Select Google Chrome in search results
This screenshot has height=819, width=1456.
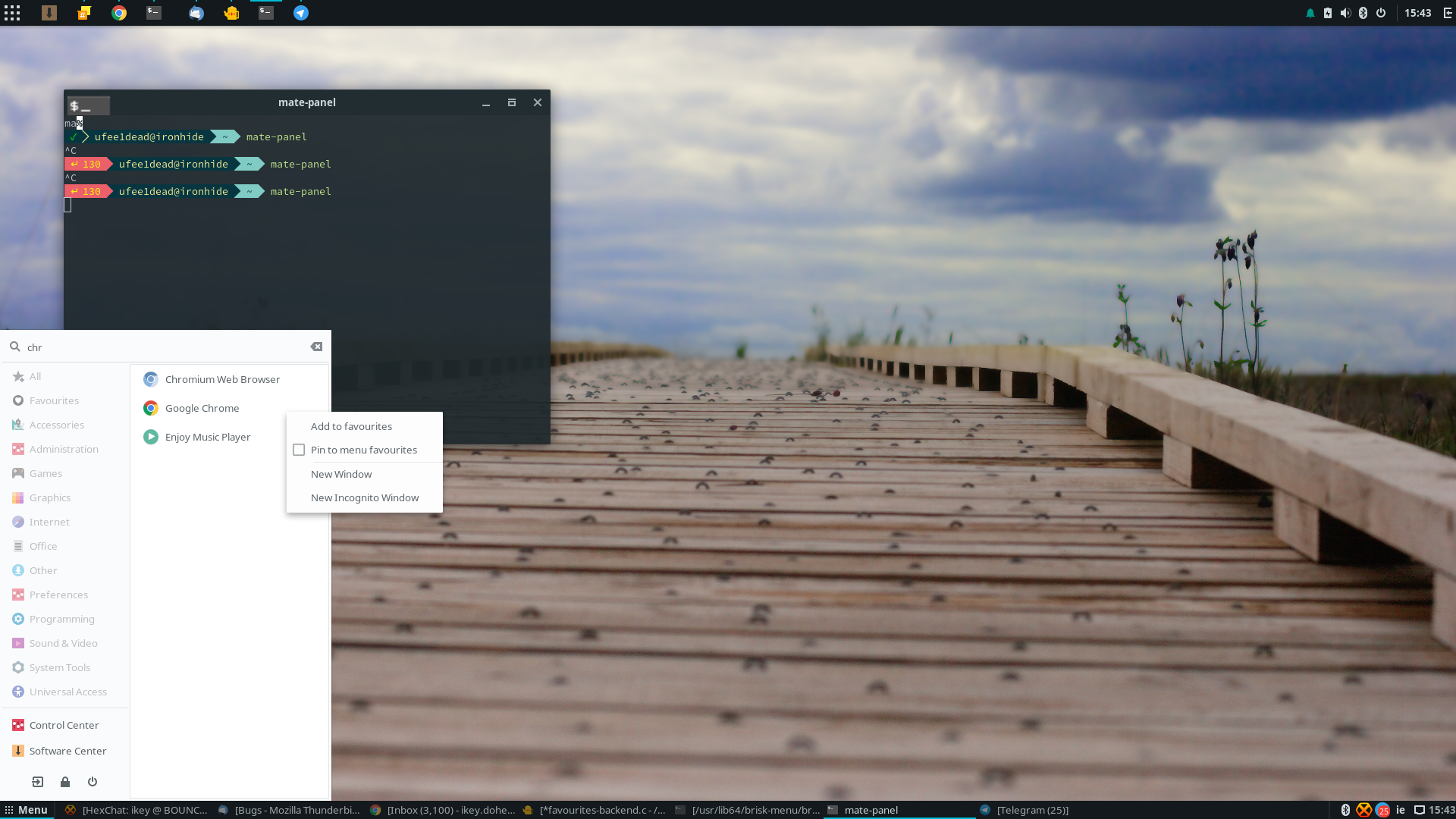[x=229, y=408]
